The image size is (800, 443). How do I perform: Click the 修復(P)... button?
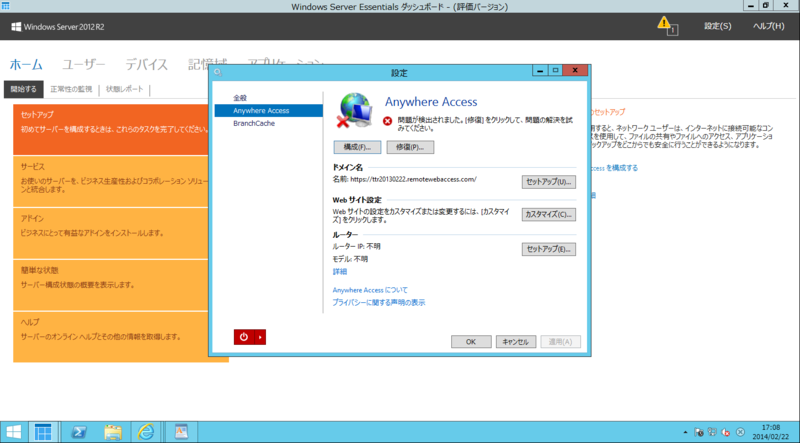[x=410, y=147]
